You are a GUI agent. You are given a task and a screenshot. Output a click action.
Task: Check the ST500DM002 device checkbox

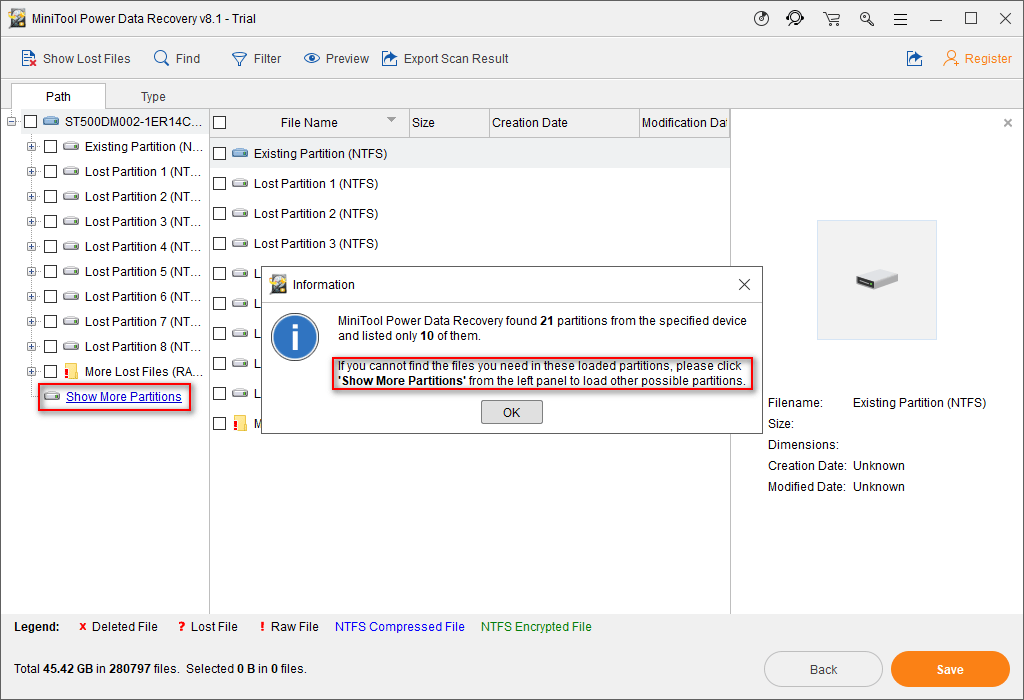coord(31,120)
